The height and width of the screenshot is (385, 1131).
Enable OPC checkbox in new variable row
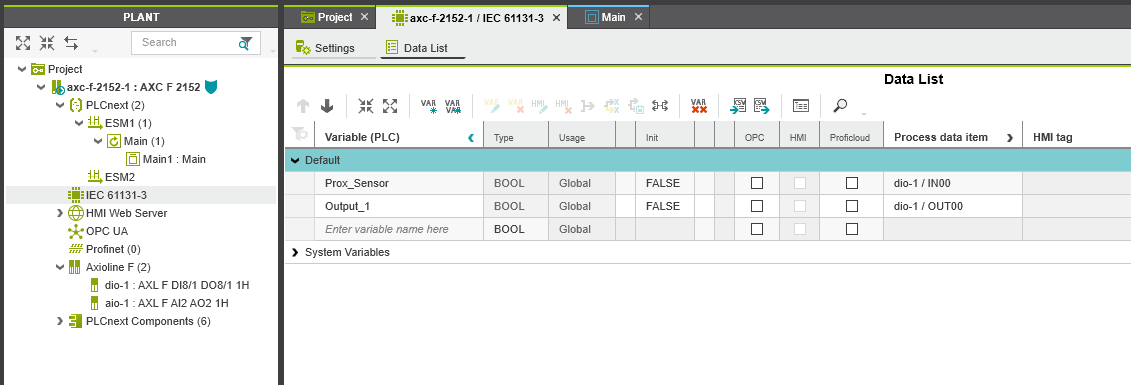757,229
